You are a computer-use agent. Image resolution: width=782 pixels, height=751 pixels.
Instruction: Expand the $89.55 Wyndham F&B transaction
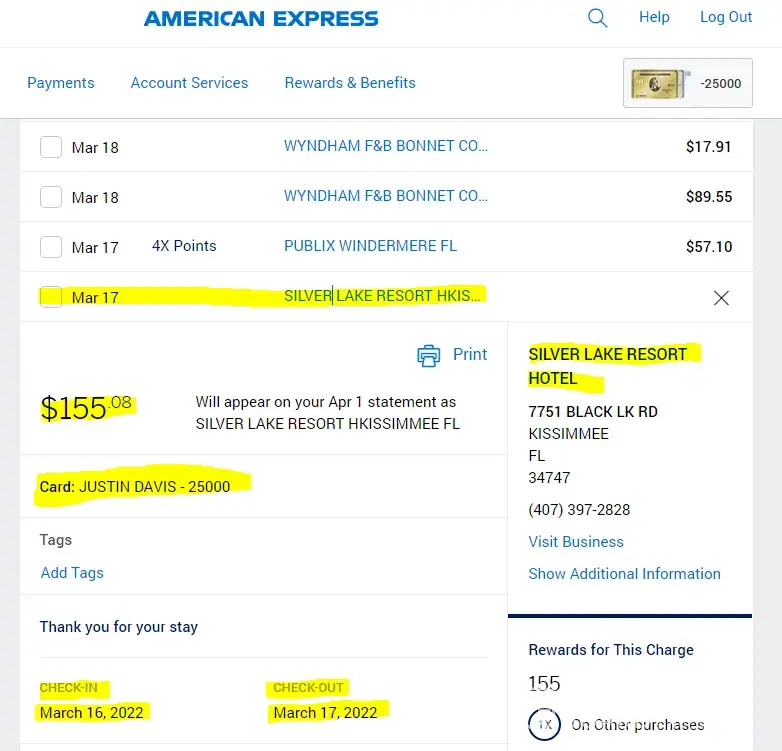click(386, 196)
